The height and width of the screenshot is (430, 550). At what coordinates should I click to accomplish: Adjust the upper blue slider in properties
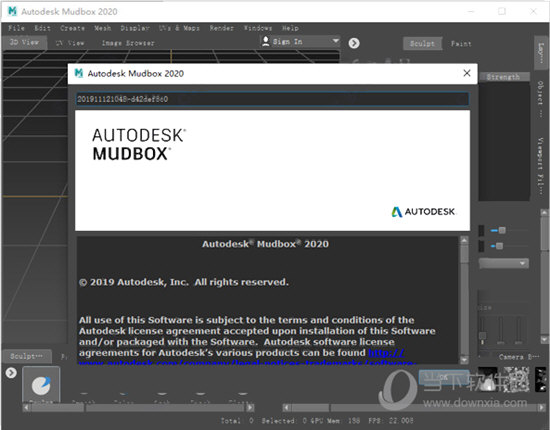pyautogui.click(x=502, y=230)
